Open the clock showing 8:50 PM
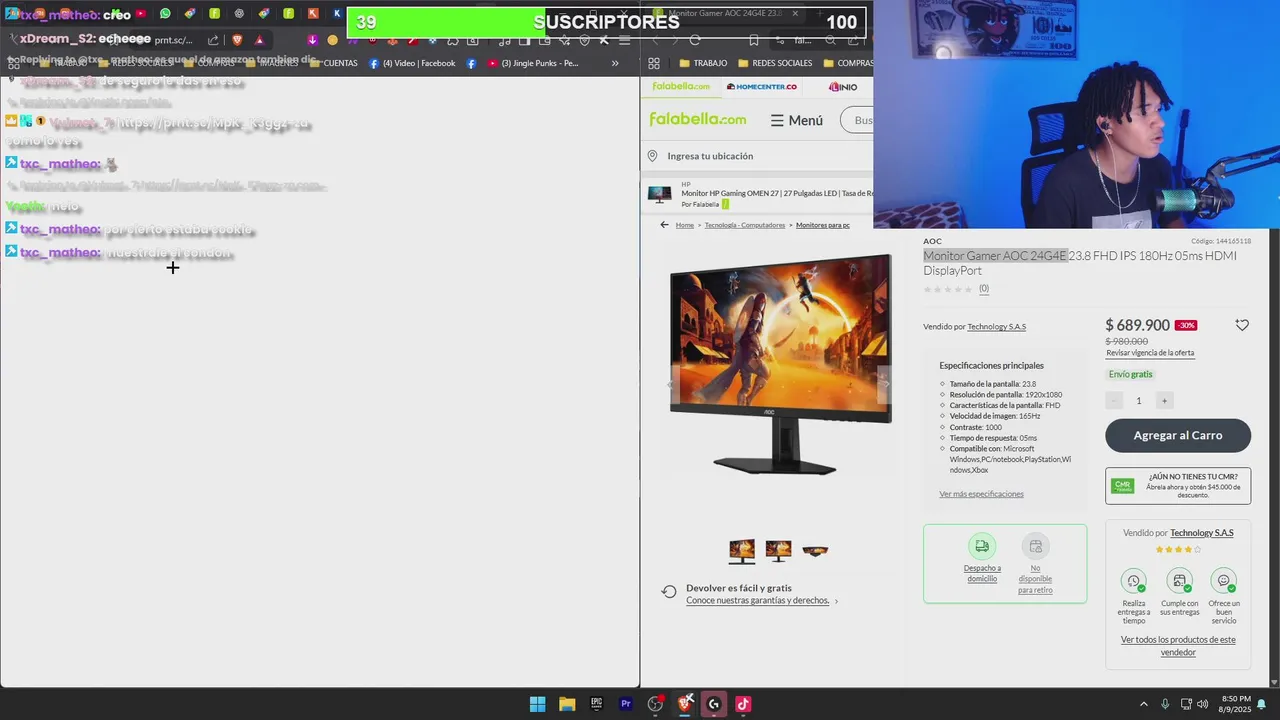 pyautogui.click(x=1236, y=704)
